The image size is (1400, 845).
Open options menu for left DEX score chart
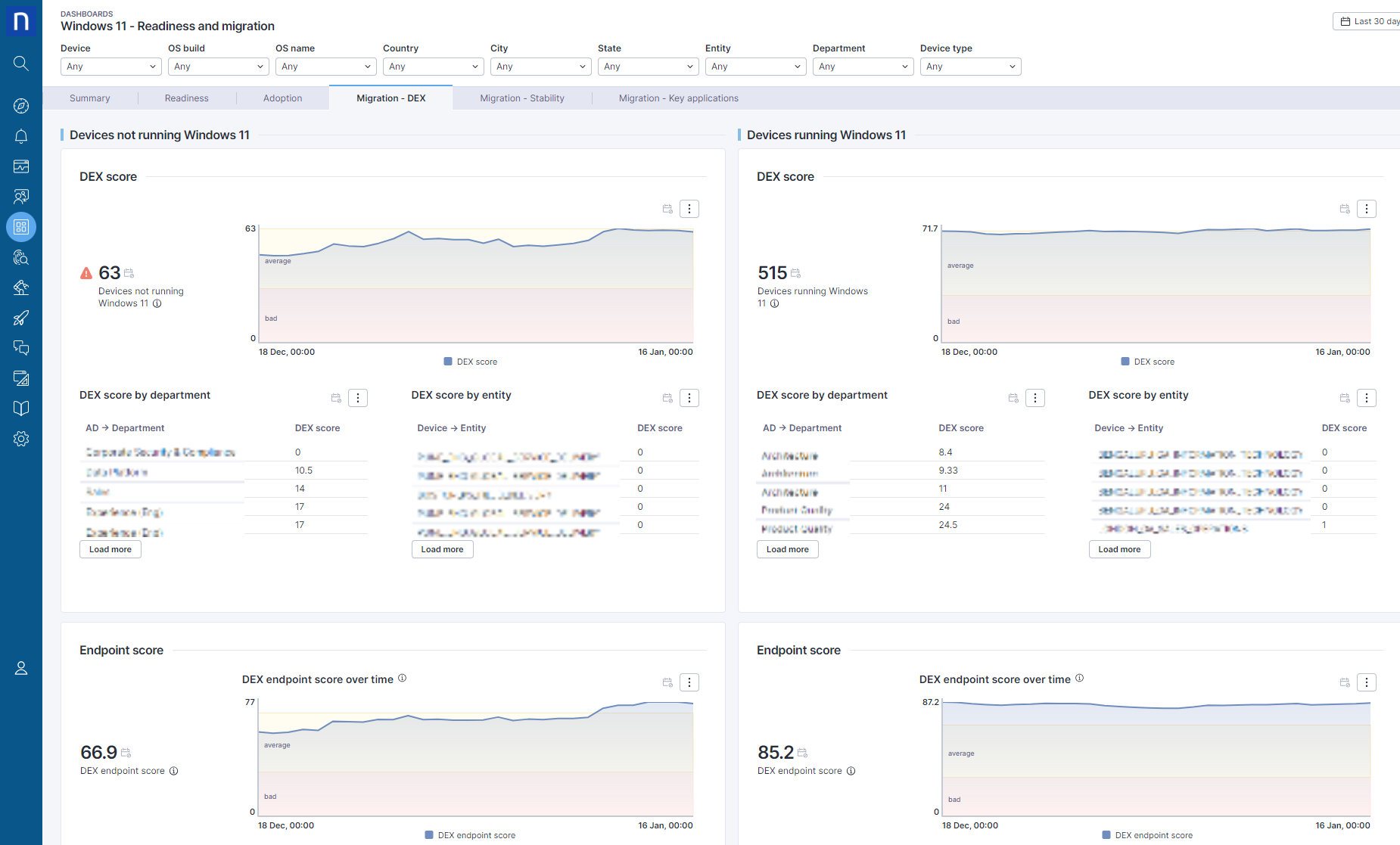point(689,209)
